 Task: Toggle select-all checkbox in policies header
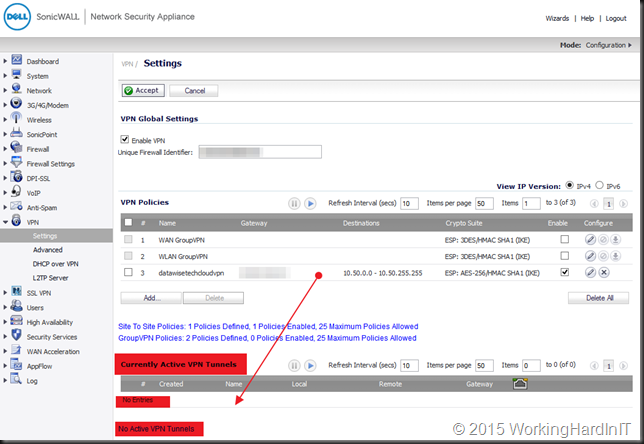coord(129,222)
